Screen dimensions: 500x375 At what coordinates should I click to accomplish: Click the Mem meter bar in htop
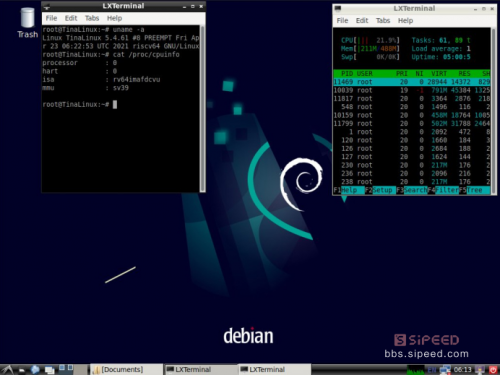click(370, 49)
